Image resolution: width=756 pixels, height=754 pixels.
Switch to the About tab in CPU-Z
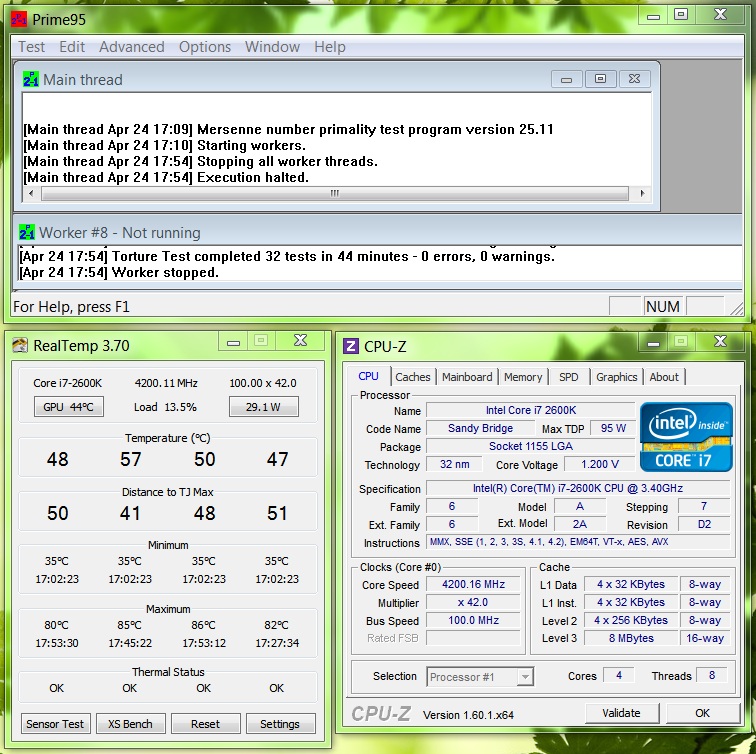pyautogui.click(x=664, y=377)
